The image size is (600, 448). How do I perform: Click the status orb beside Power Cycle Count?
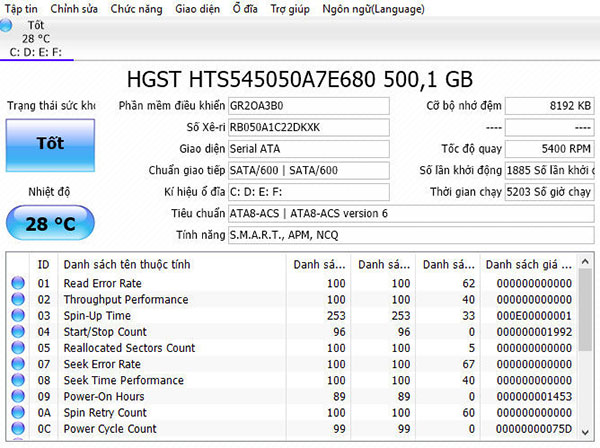tap(17, 429)
